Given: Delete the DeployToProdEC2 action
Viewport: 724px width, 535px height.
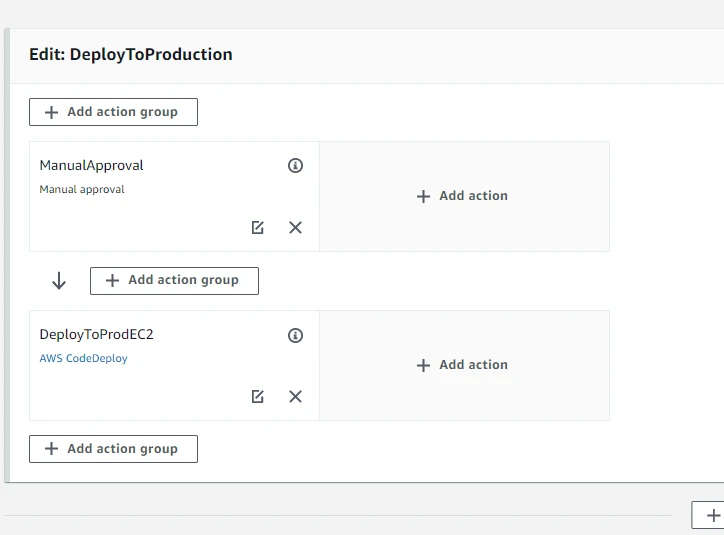Looking at the screenshot, I should pos(295,396).
